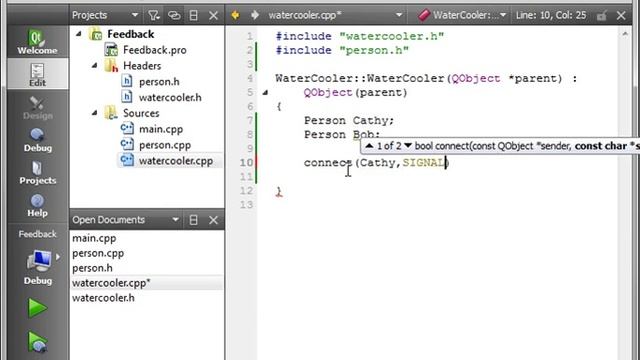
Task: Click the QObject(parent) initializer text
Action: click(356, 92)
